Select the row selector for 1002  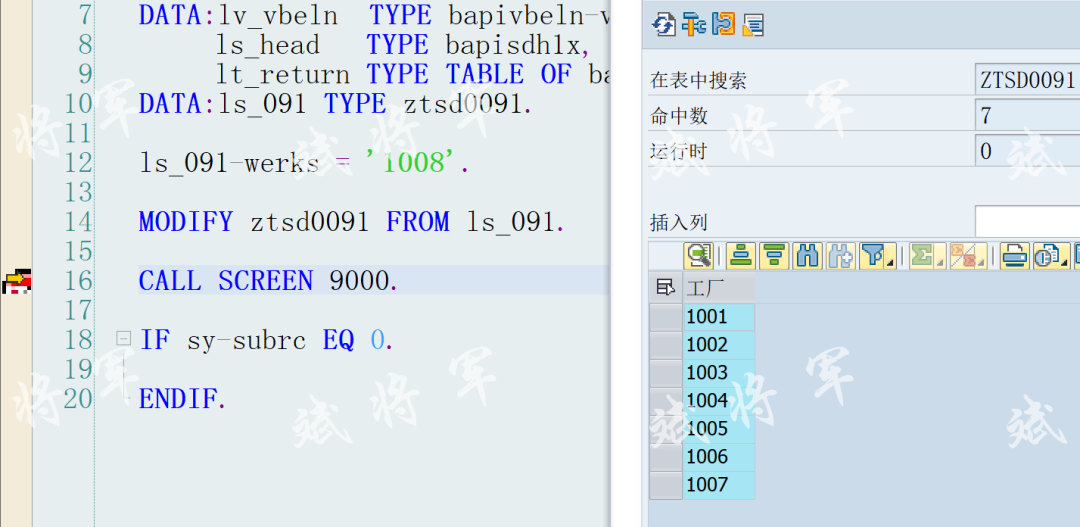coord(666,344)
